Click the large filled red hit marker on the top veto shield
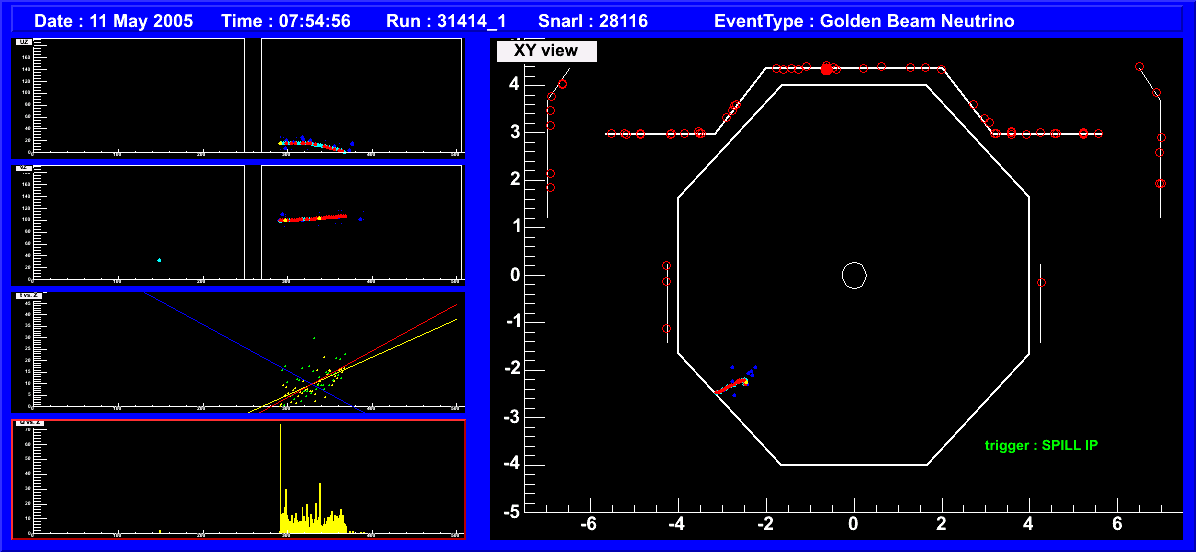 pyautogui.click(x=826, y=68)
